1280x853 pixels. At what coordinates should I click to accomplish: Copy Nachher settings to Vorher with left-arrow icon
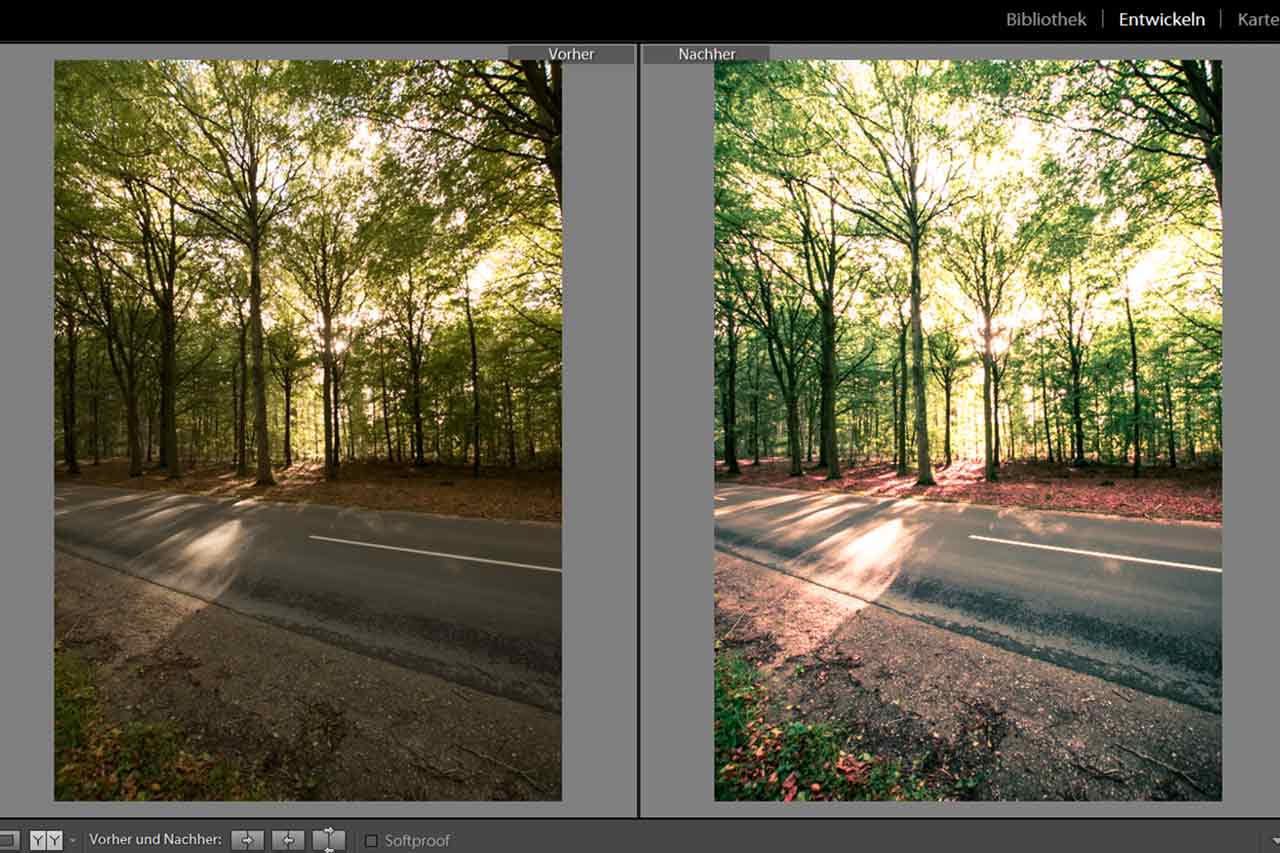click(x=288, y=840)
